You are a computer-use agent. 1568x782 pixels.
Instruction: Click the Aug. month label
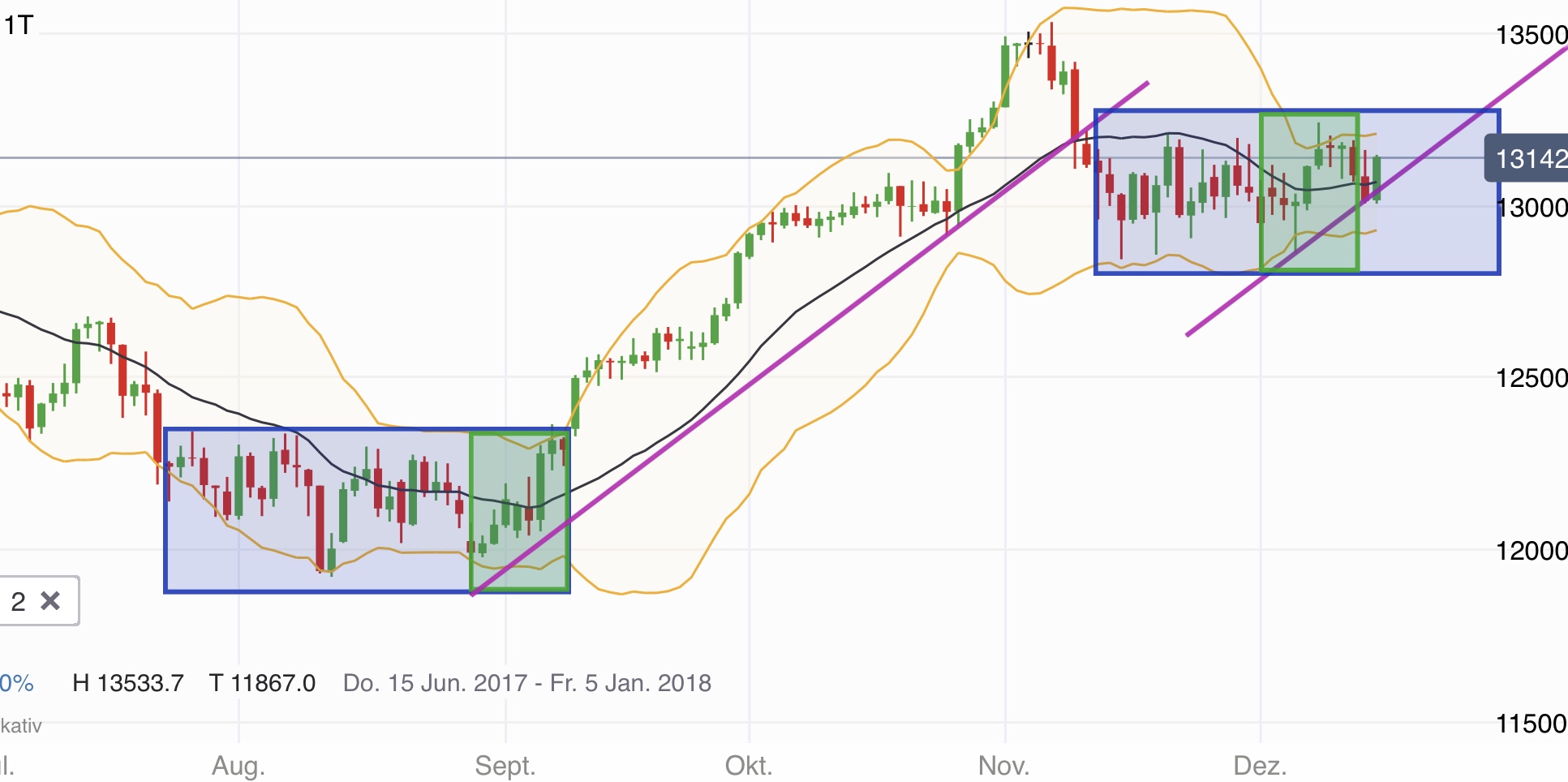(x=238, y=765)
